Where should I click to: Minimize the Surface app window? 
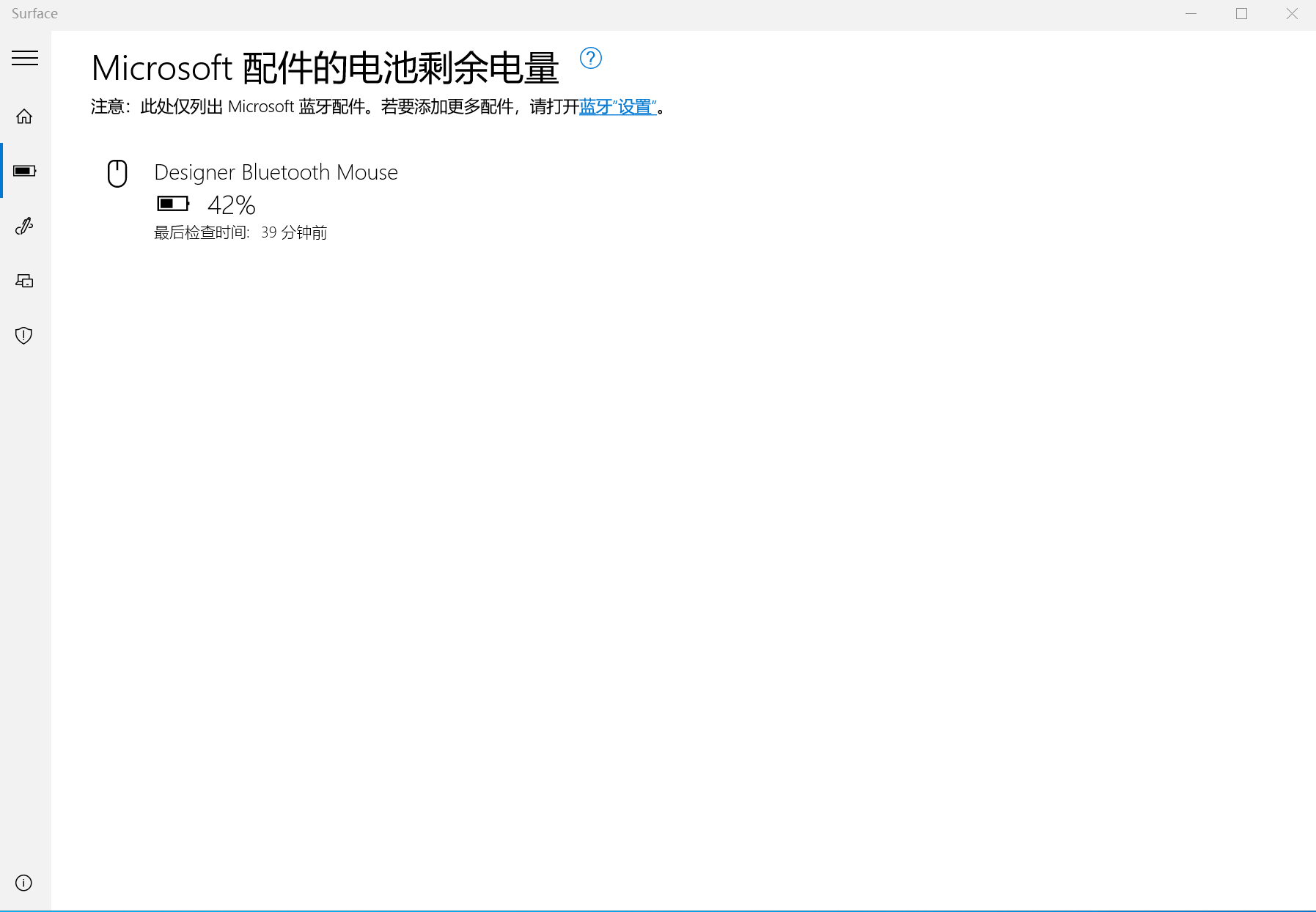coord(1191,13)
